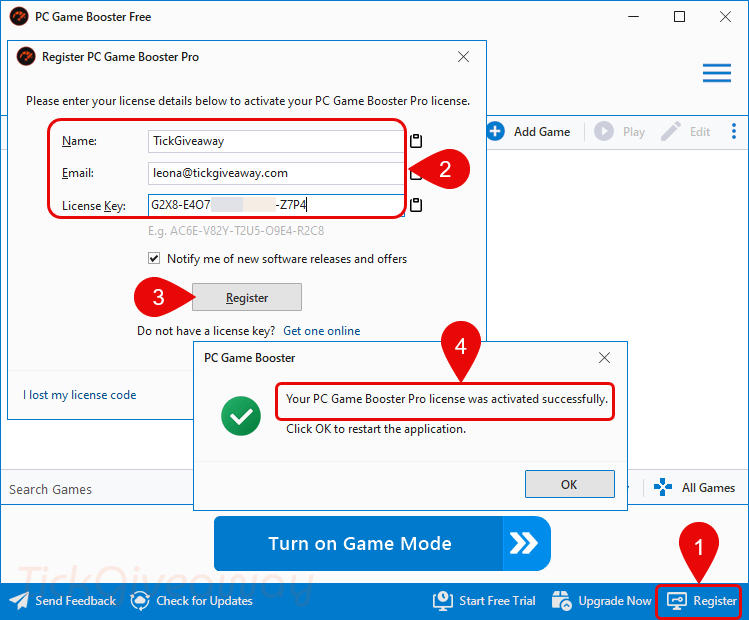Screen dimensions: 749x620
Task: Click the example license key text
Action: coord(236,231)
